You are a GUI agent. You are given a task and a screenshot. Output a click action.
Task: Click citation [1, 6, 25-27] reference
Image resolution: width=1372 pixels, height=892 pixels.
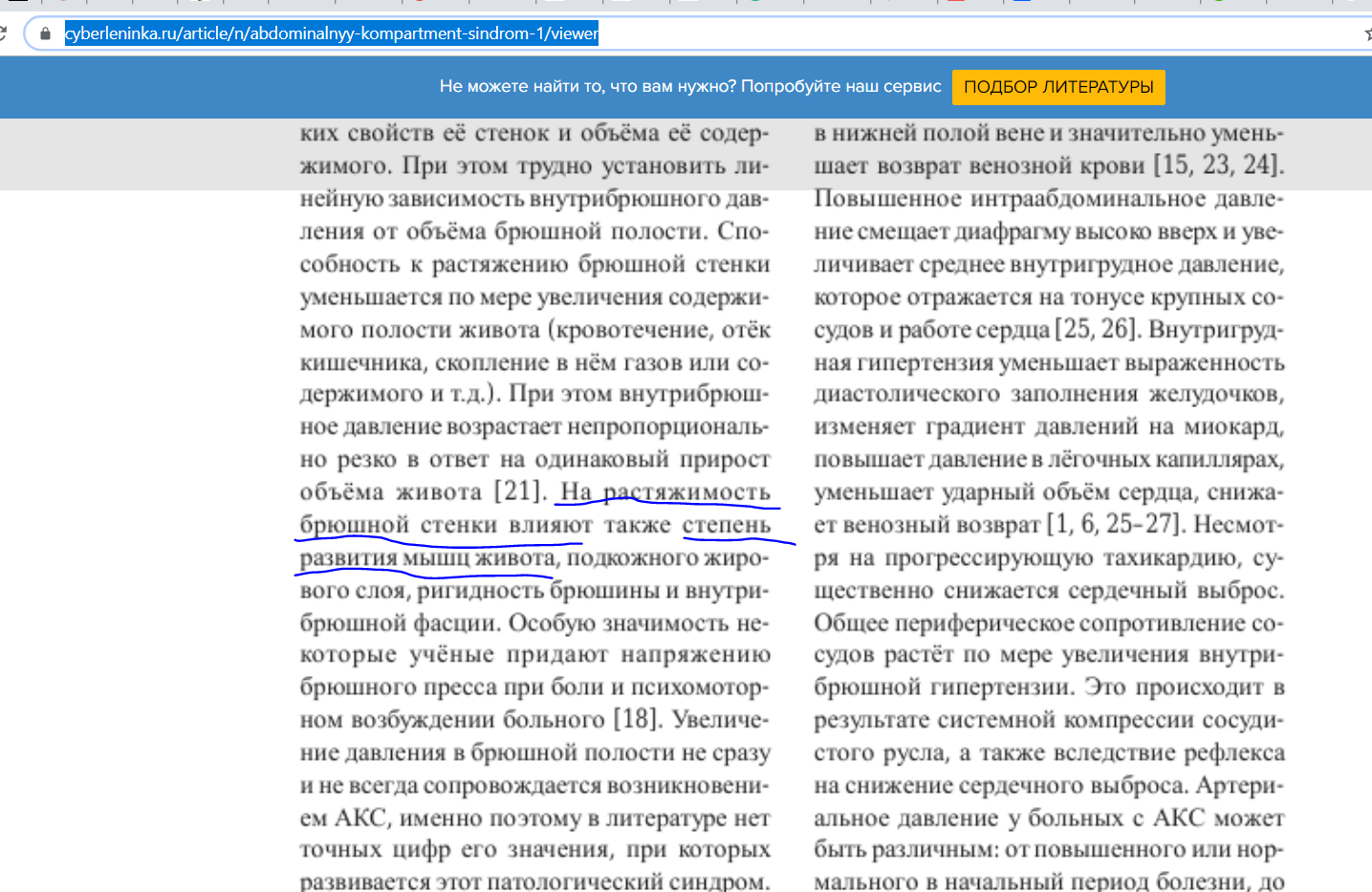pos(1114,524)
